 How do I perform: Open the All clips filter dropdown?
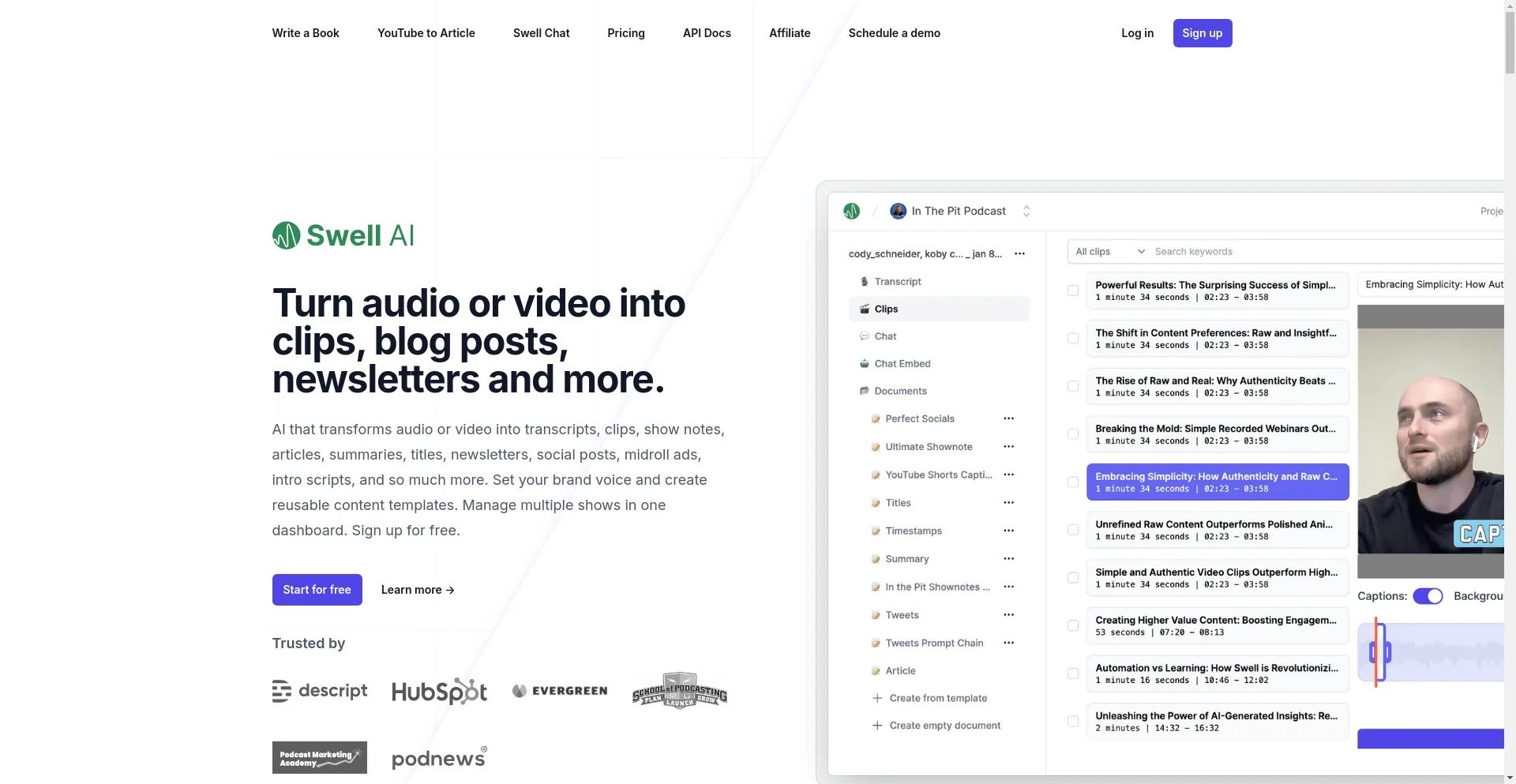pos(1109,252)
